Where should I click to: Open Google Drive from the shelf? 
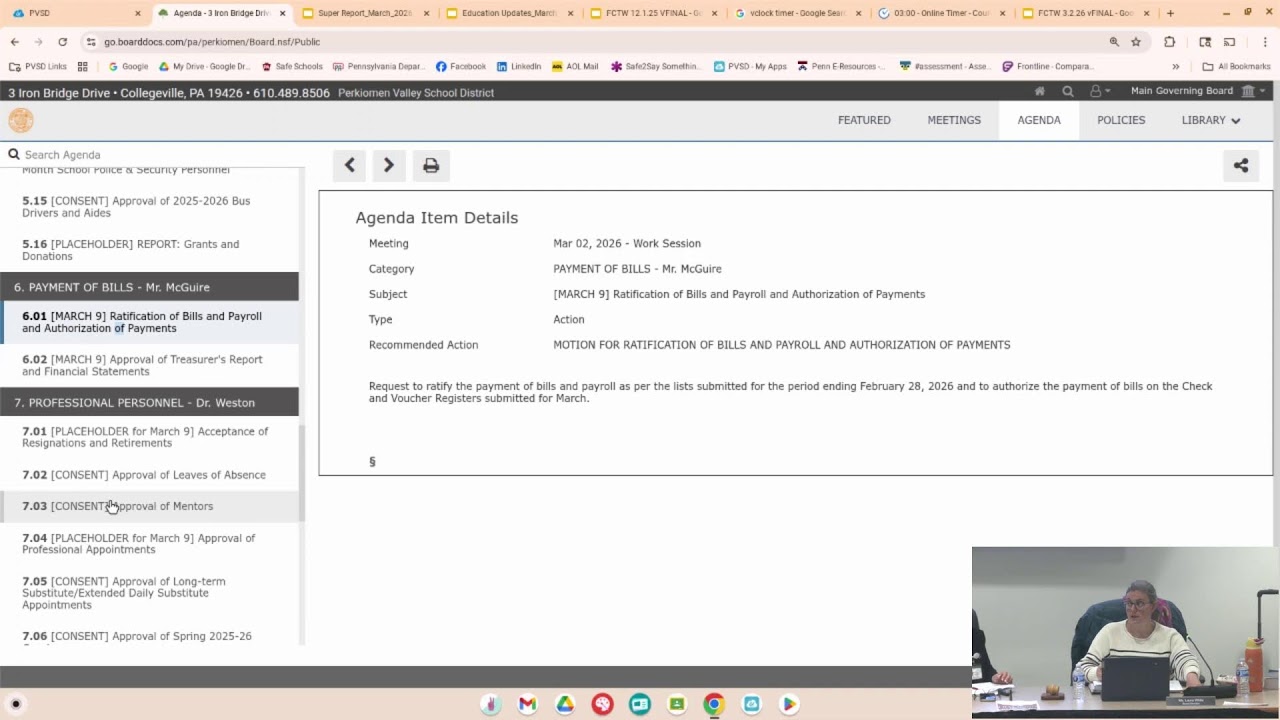(x=565, y=704)
